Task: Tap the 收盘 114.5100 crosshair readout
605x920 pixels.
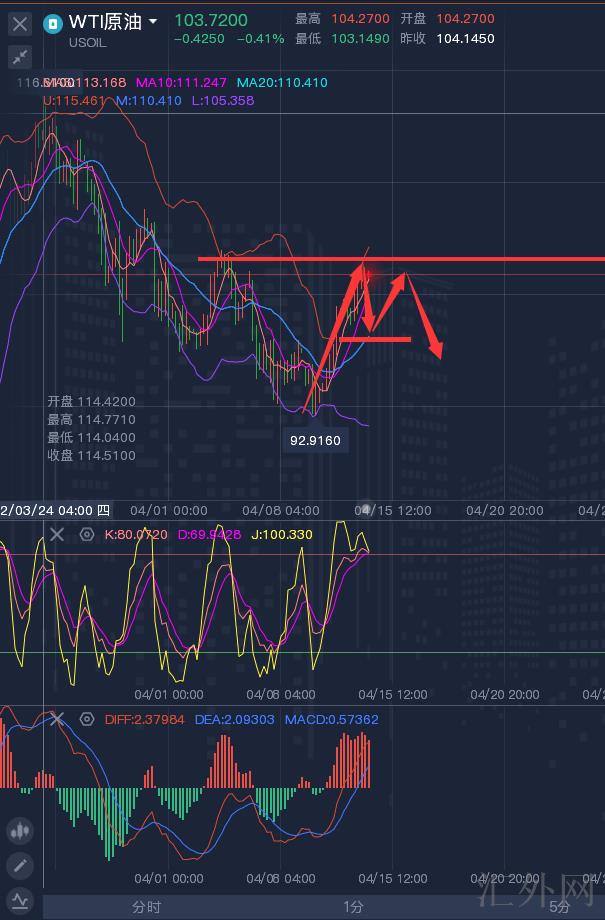Action: (92, 455)
